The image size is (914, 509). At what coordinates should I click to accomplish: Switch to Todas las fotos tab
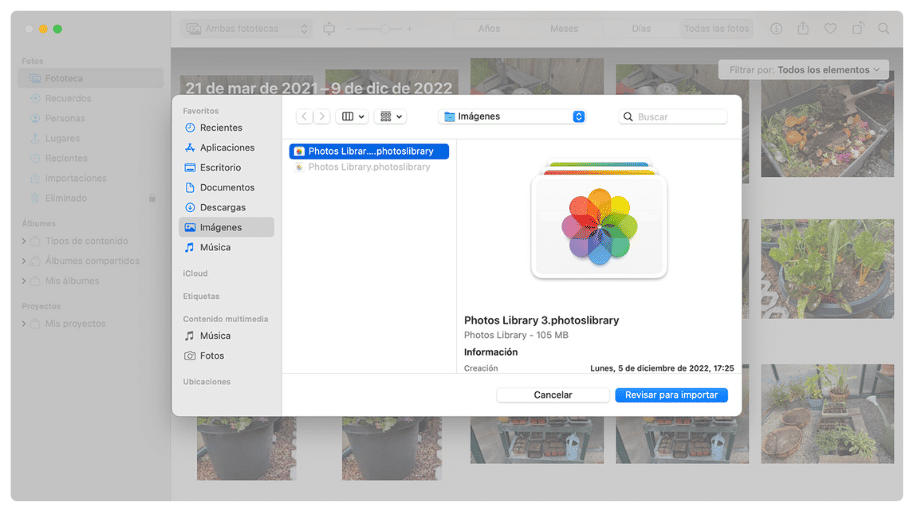point(716,29)
